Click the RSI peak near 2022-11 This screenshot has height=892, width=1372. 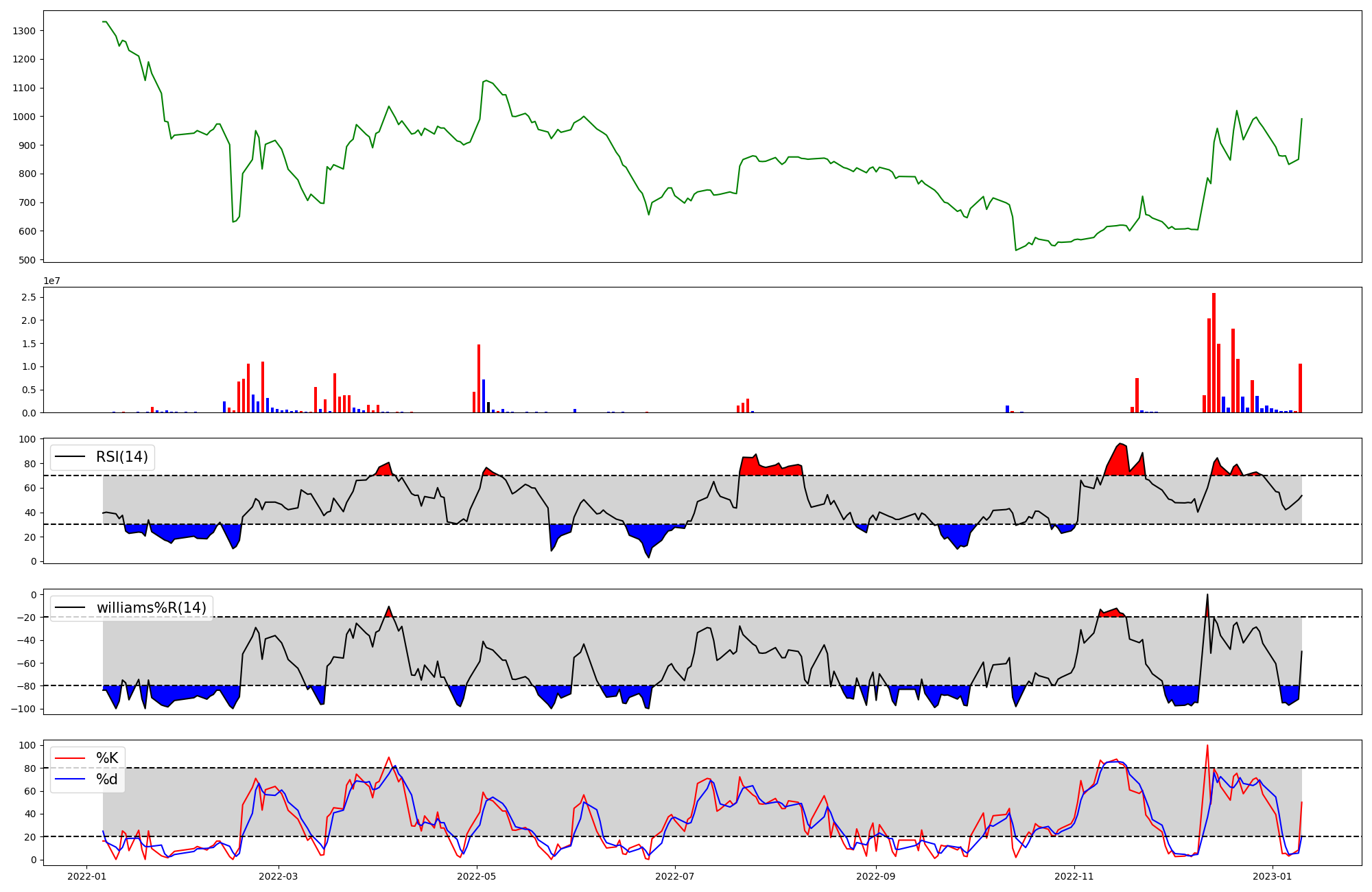(x=1120, y=444)
